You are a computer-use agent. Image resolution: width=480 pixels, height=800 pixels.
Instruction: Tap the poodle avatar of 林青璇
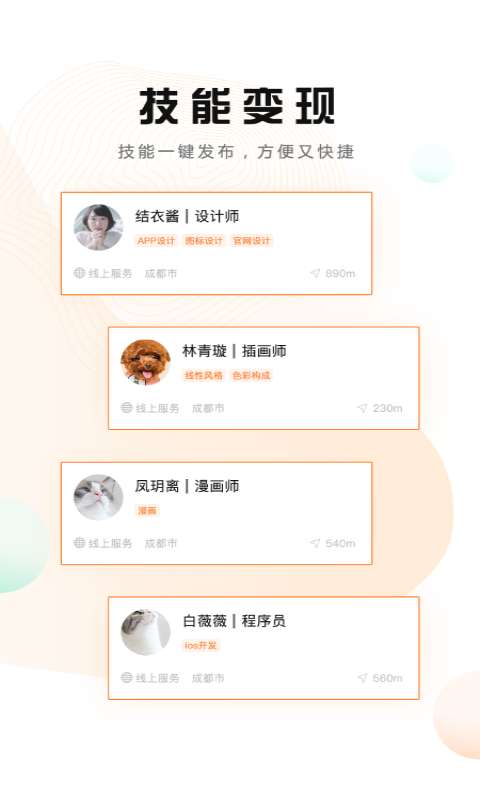coord(145,362)
